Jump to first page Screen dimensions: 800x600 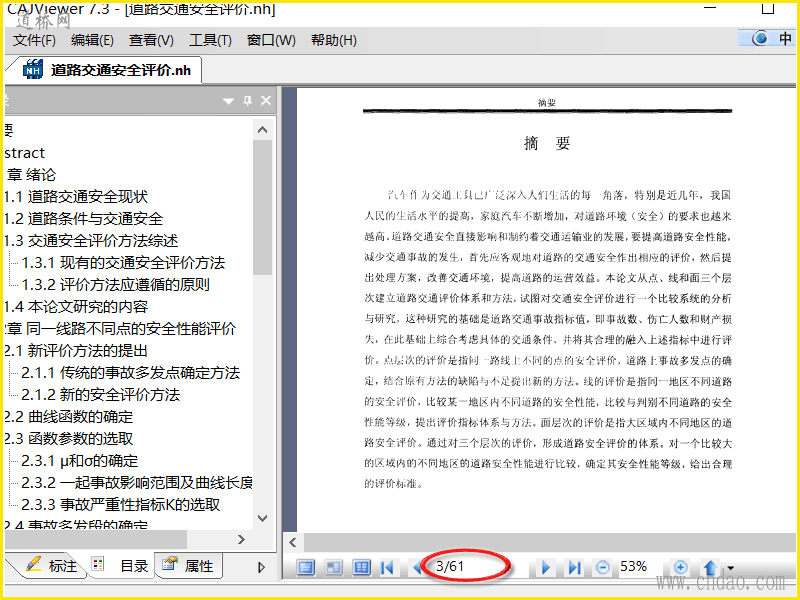[x=387, y=567]
